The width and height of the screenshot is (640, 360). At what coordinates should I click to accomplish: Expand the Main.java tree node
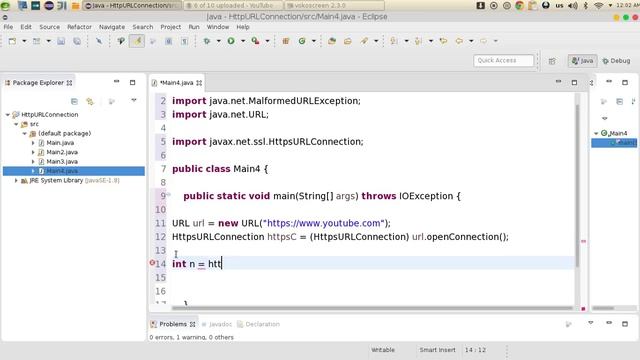coord(33,143)
